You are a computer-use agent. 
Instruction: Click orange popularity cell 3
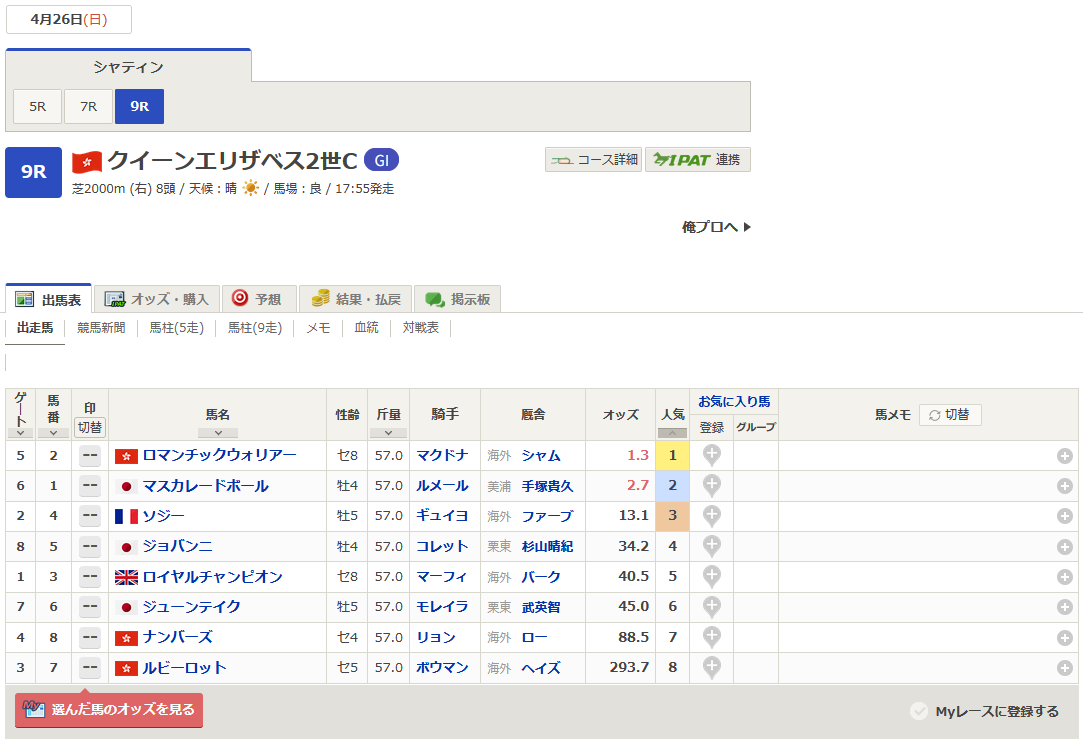pyautogui.click(x=672, y=516)
